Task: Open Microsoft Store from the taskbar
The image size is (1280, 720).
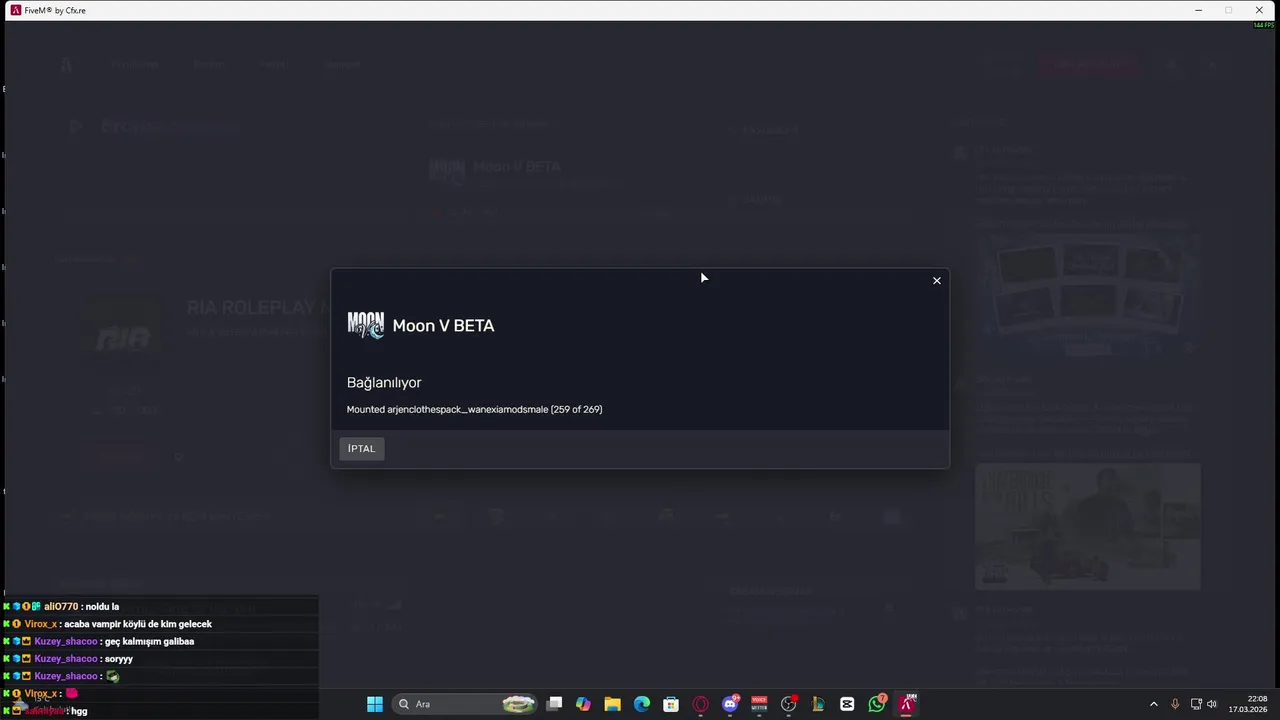Action: pyautogui.click(x=671, y=704)
